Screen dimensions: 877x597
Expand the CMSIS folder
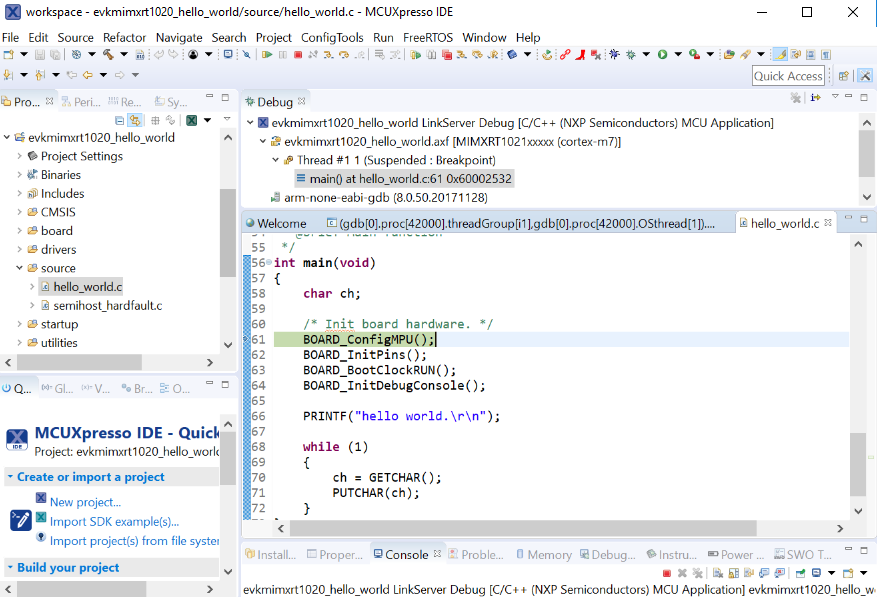click(x=19, y=212)
